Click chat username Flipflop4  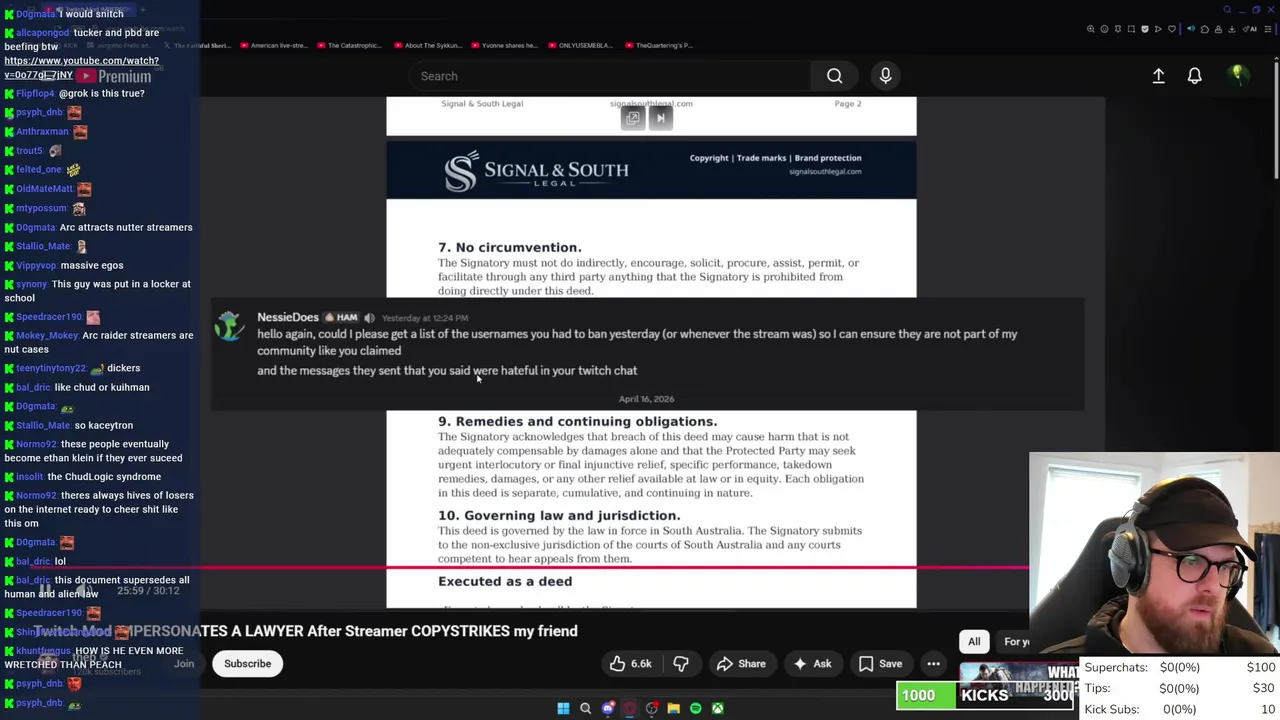point(35,93)
